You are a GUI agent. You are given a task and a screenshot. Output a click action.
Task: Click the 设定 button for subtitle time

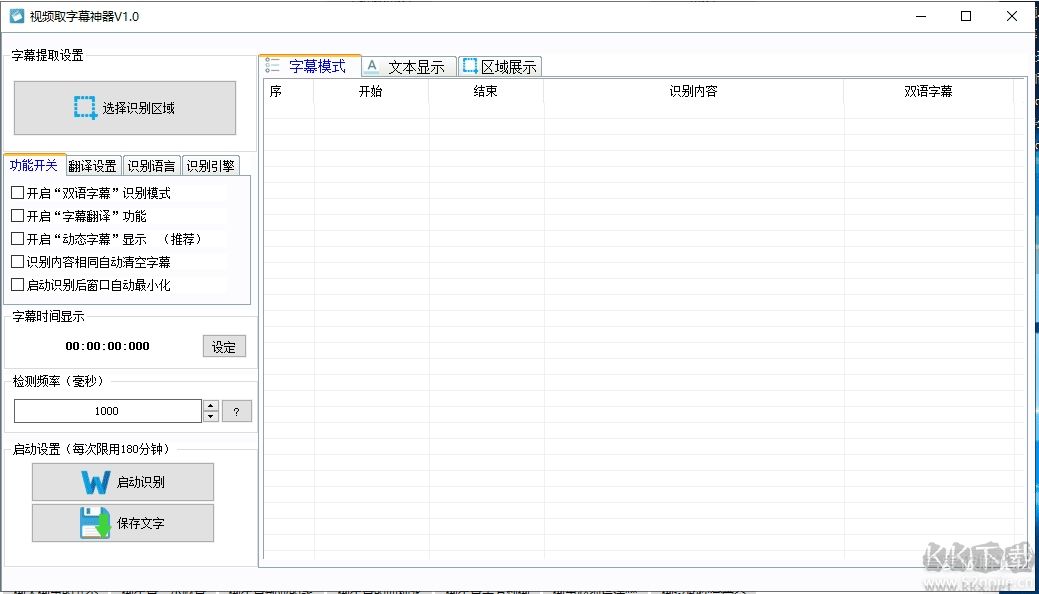pos(223,345)
